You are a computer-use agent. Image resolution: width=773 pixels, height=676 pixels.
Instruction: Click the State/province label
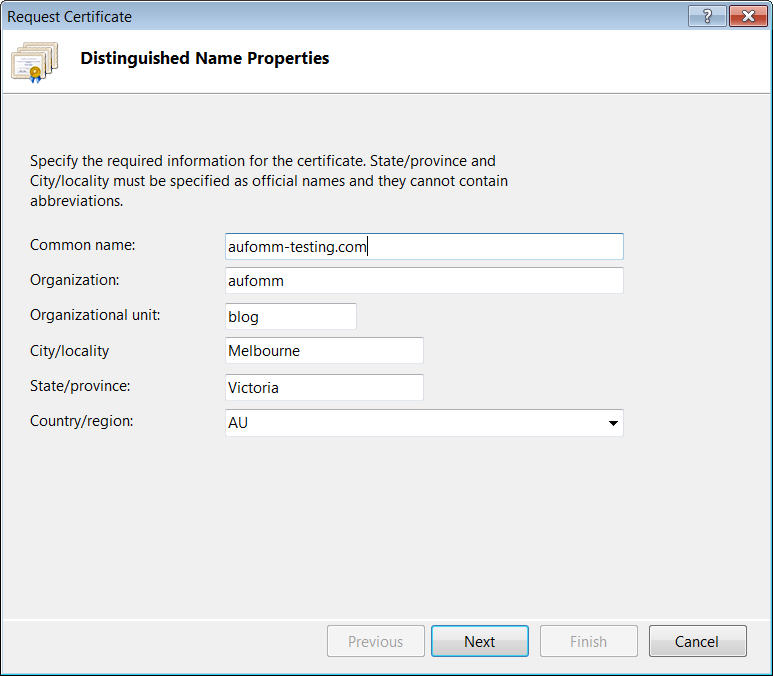80,386
